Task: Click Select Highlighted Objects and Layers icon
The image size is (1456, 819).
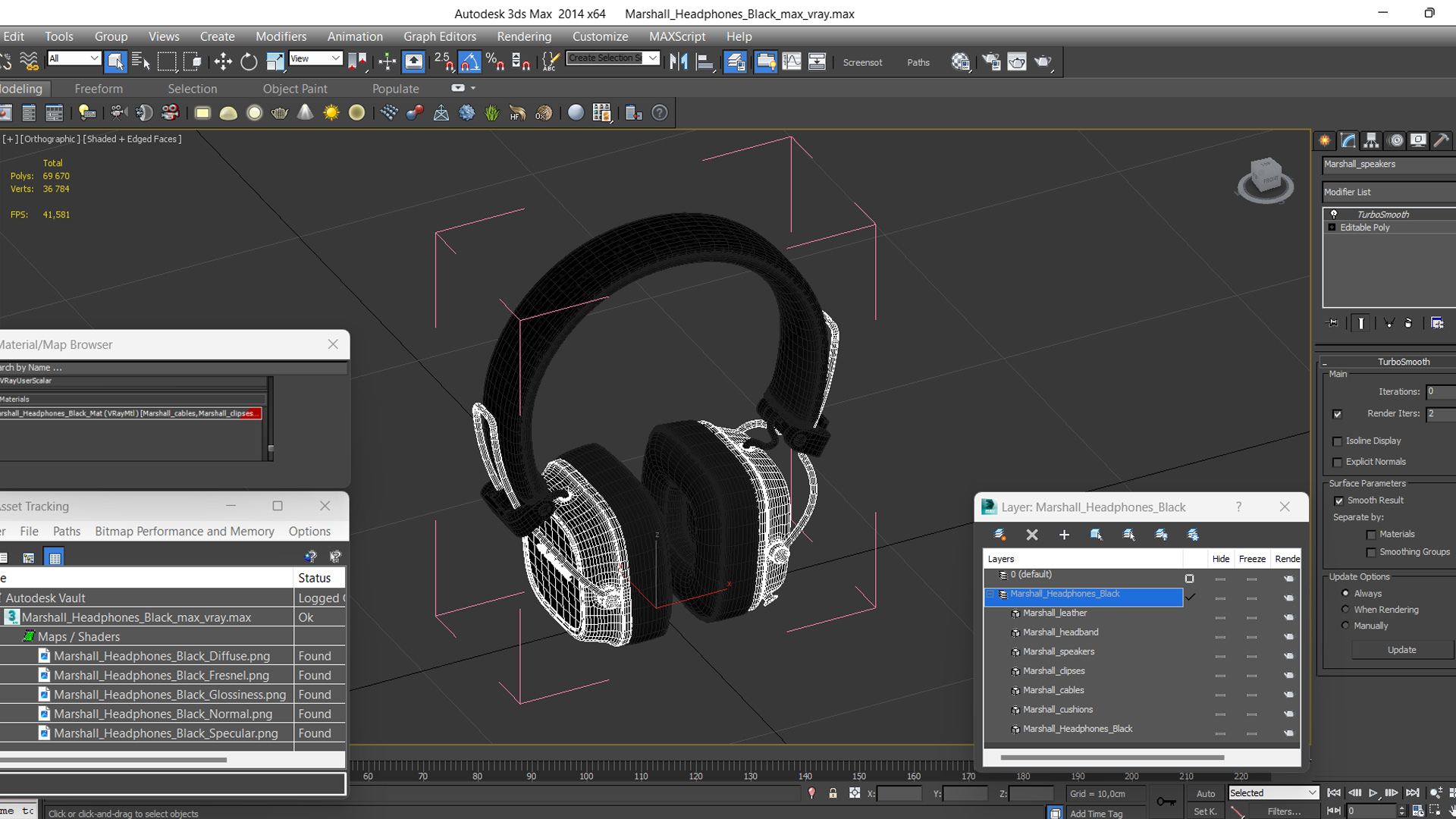Action: click(x=1097, y=535)
